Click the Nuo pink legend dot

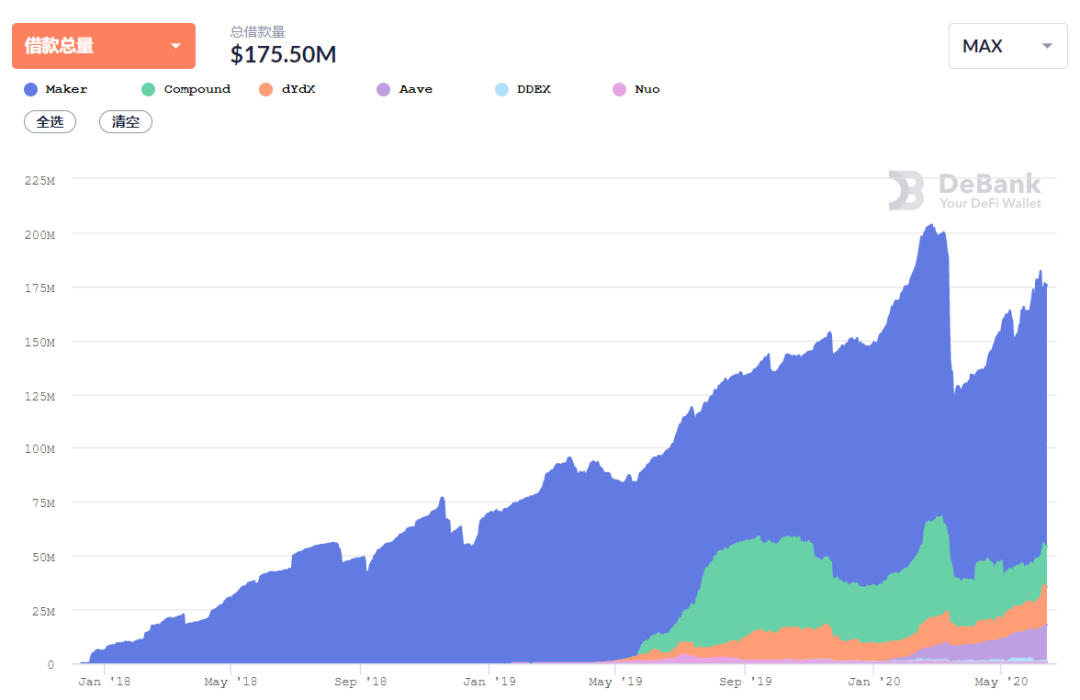619,90
